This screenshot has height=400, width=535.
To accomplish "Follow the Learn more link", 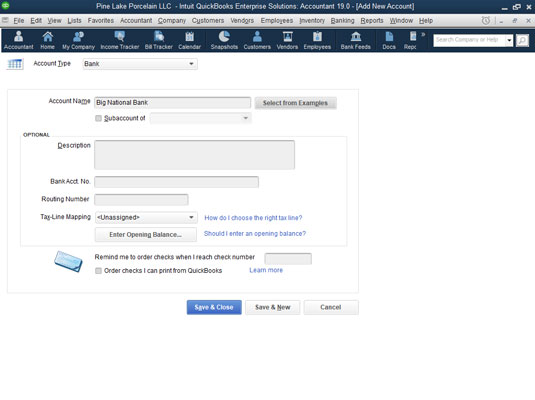I will 266,270.
